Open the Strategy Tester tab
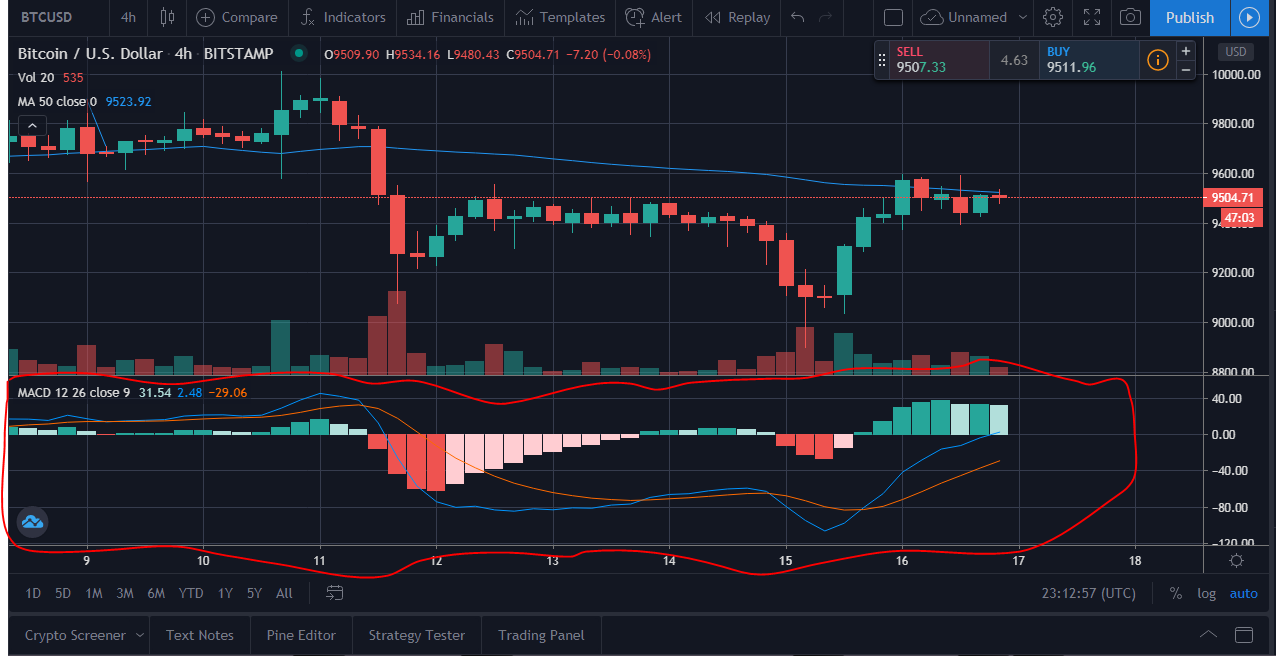 416,634
